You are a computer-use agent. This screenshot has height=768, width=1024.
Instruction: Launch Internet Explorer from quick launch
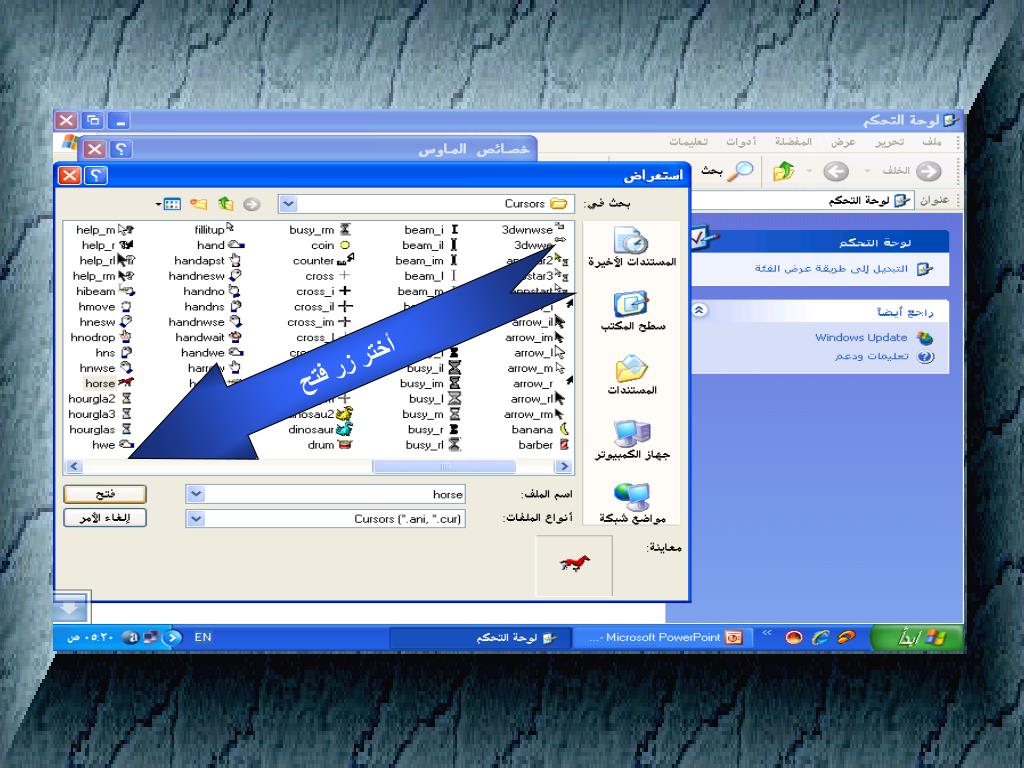click(820, 638)
